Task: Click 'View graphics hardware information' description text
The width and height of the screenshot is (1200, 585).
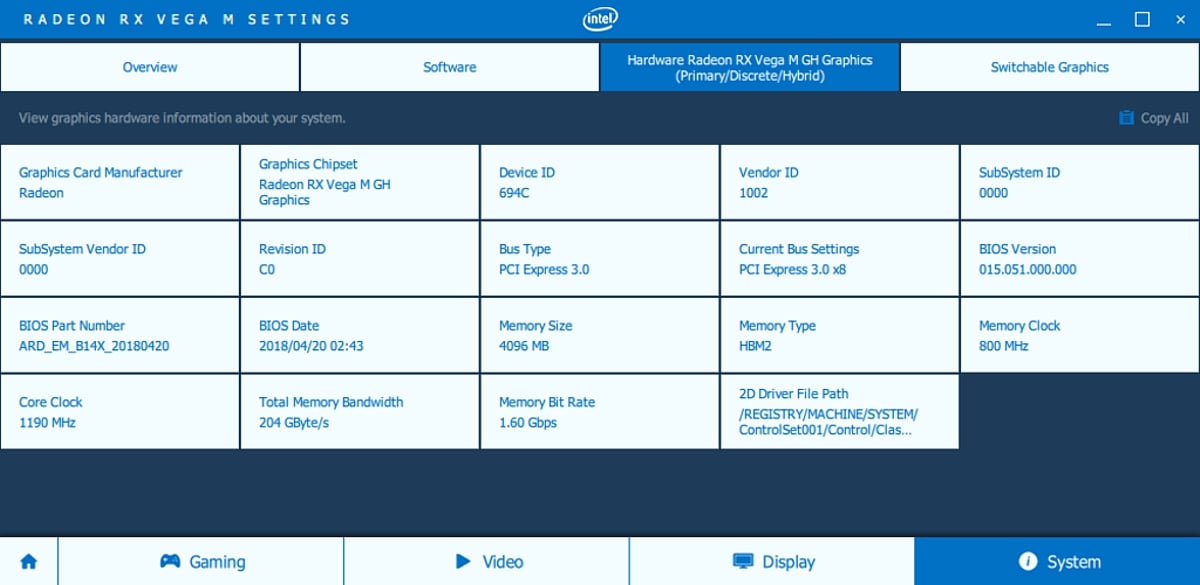Action: 182,118
